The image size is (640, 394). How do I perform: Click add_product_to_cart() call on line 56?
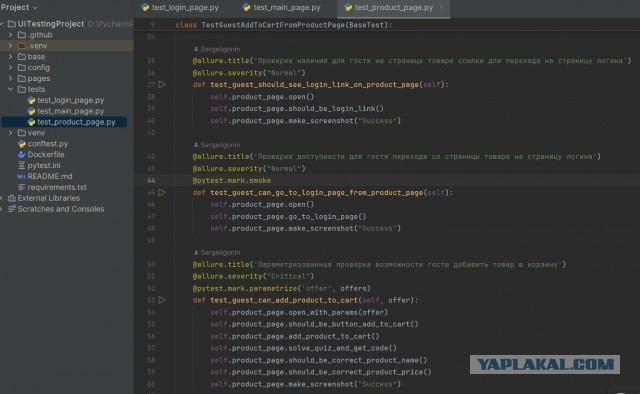coord(333,336)
